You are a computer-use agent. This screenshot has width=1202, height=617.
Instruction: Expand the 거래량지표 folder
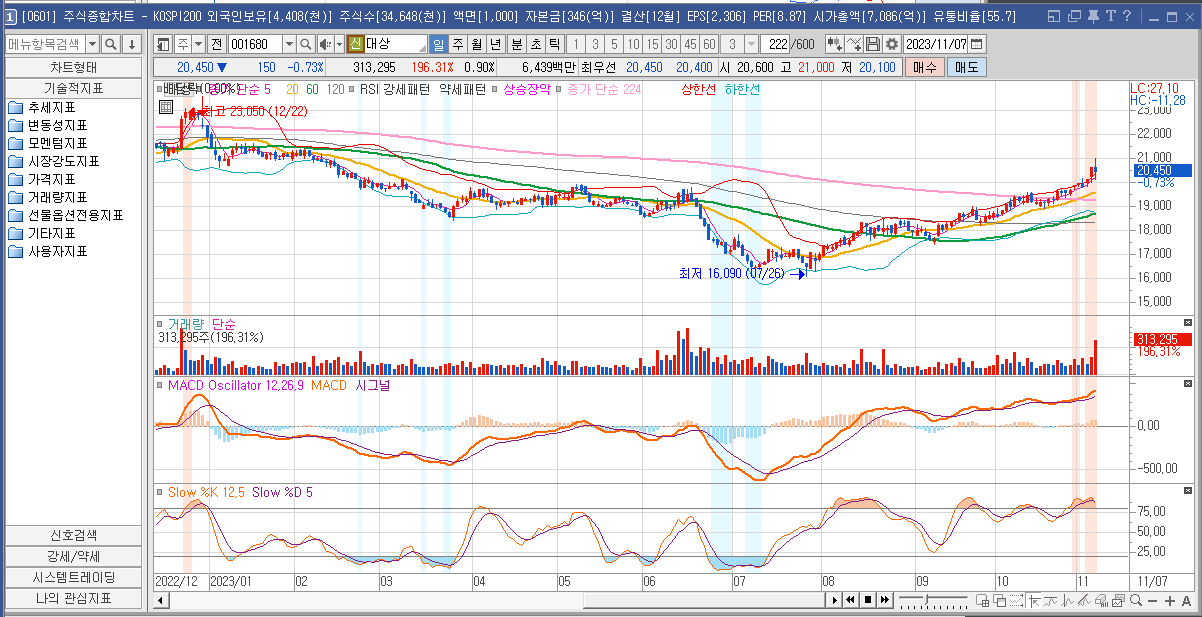(48, 198)
